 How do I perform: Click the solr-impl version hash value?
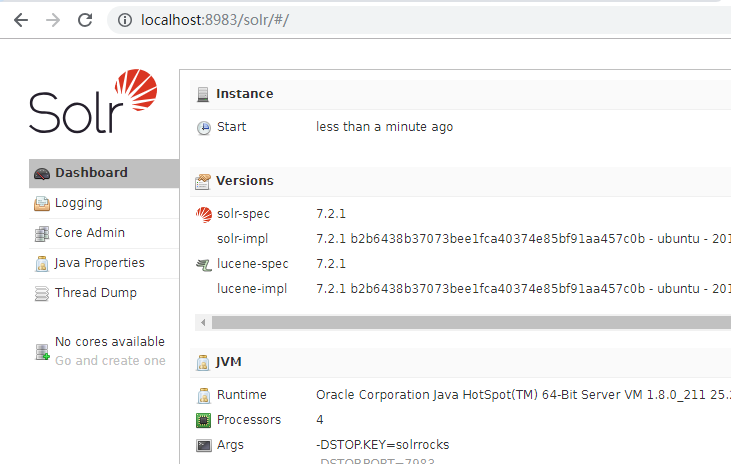coord(524,239)
